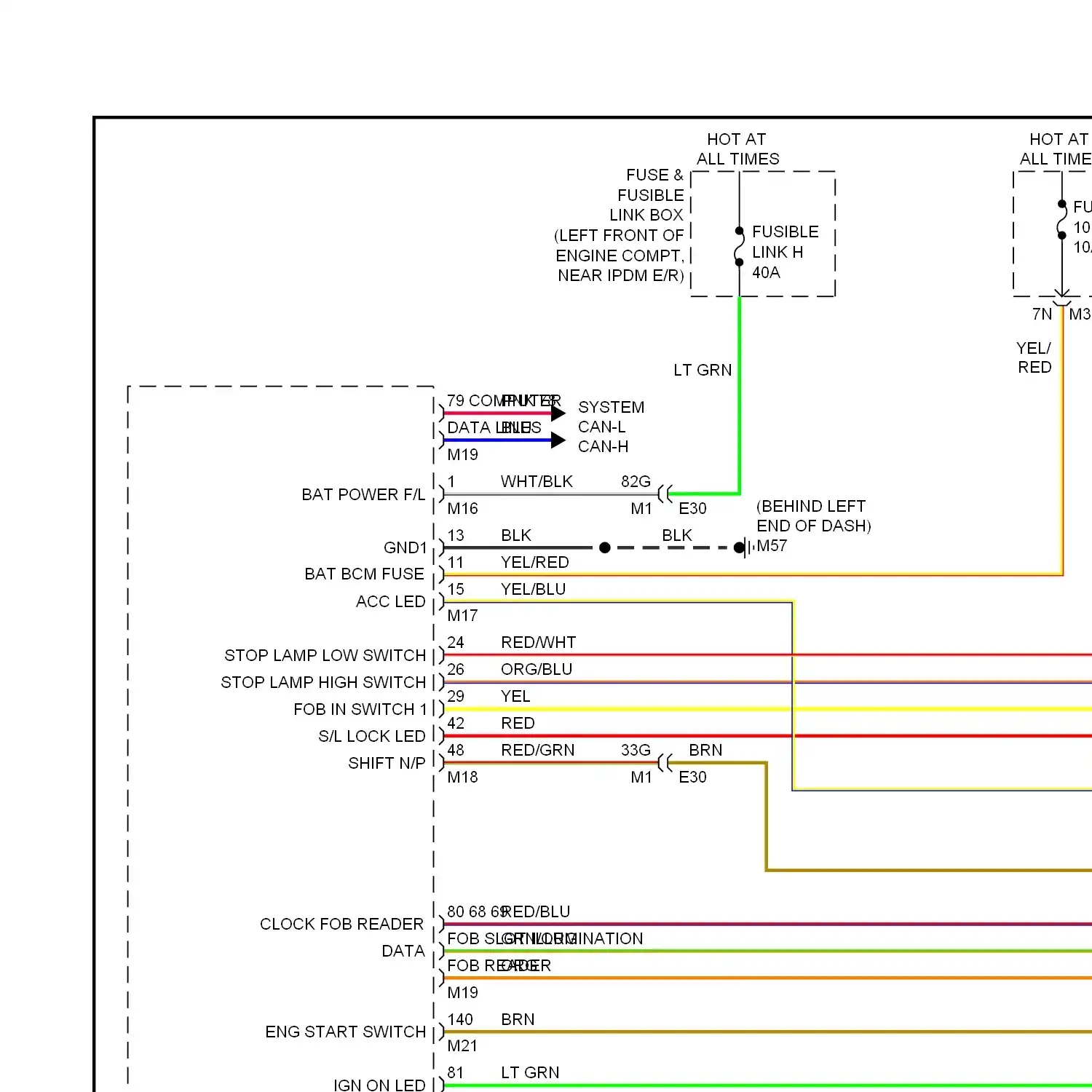Select the RED/WHT wire label
The image size is (1092, 1092).
(538, 642)
